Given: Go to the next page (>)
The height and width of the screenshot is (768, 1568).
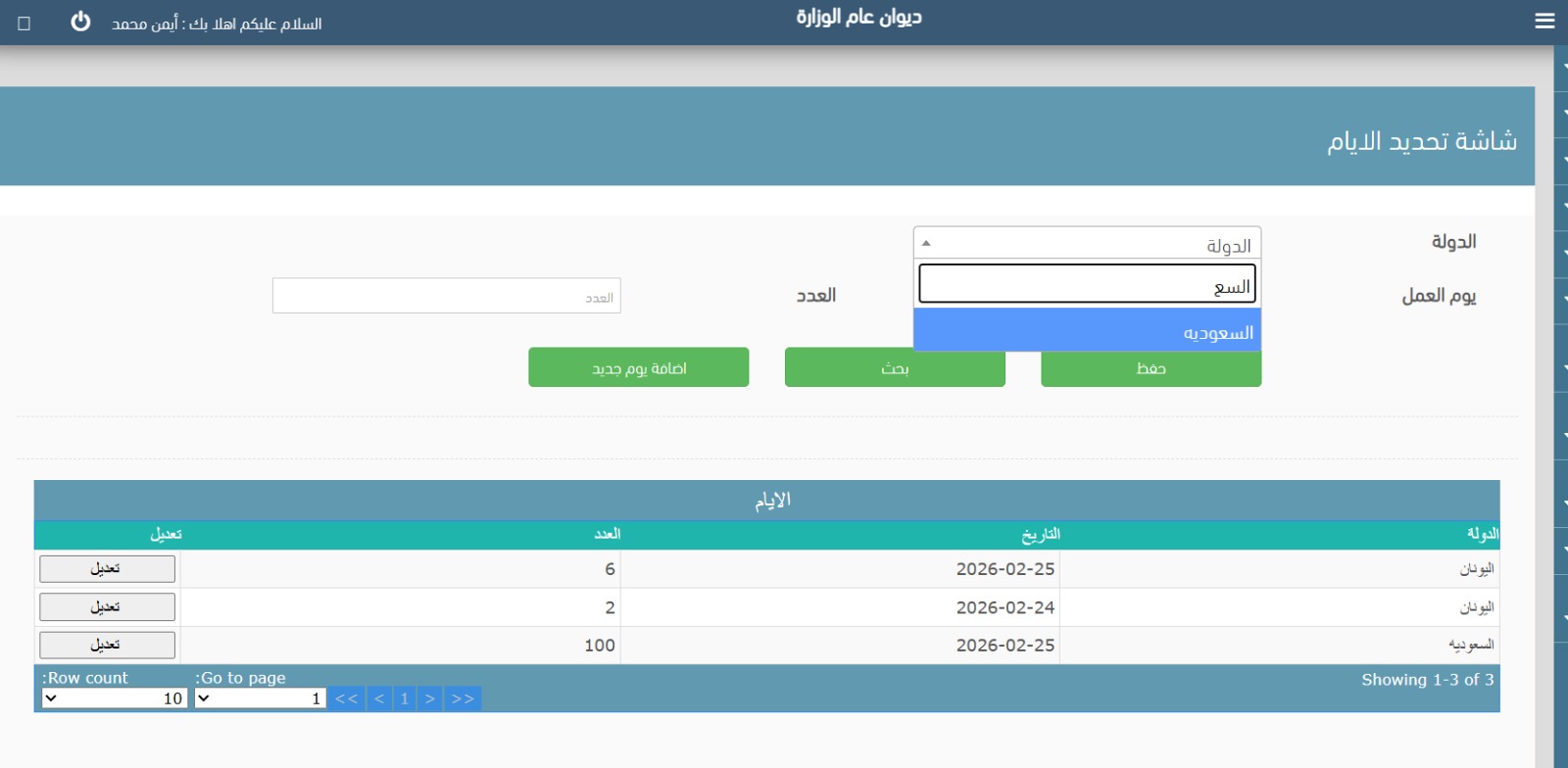Looking at the screenshot, I should tap(429, 698).
